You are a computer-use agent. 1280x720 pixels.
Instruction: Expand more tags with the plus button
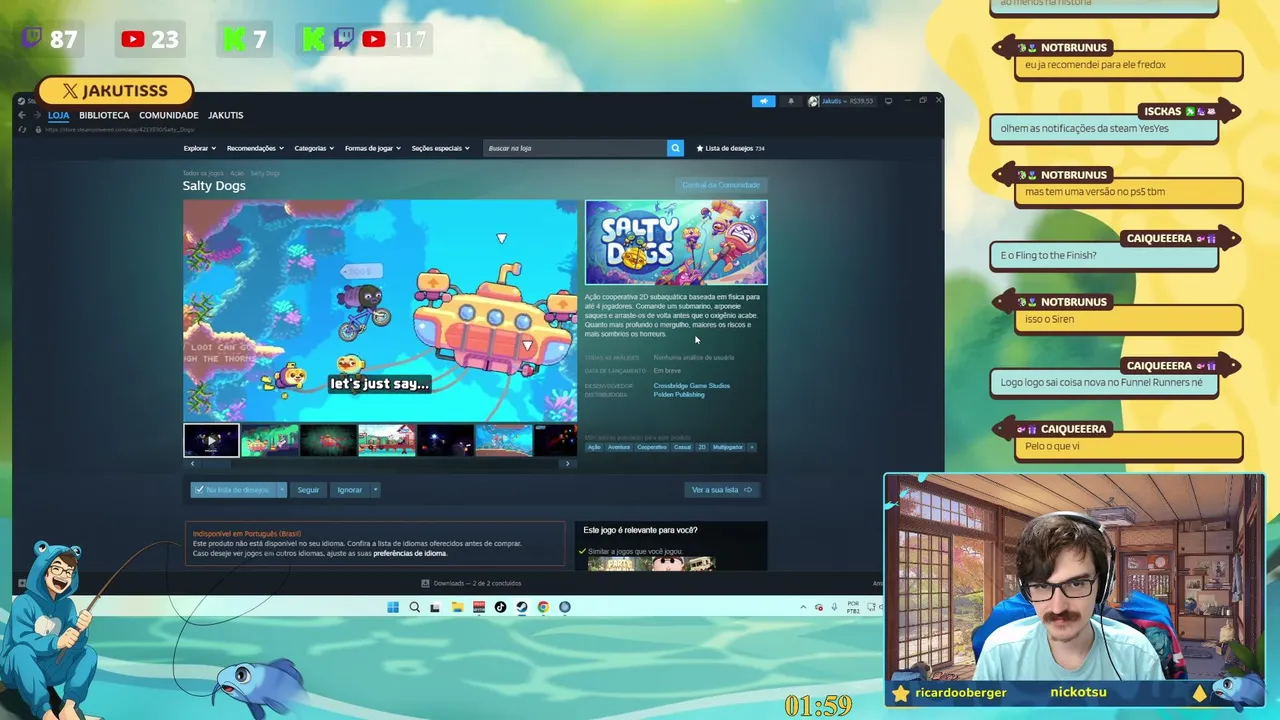point(752,447)
